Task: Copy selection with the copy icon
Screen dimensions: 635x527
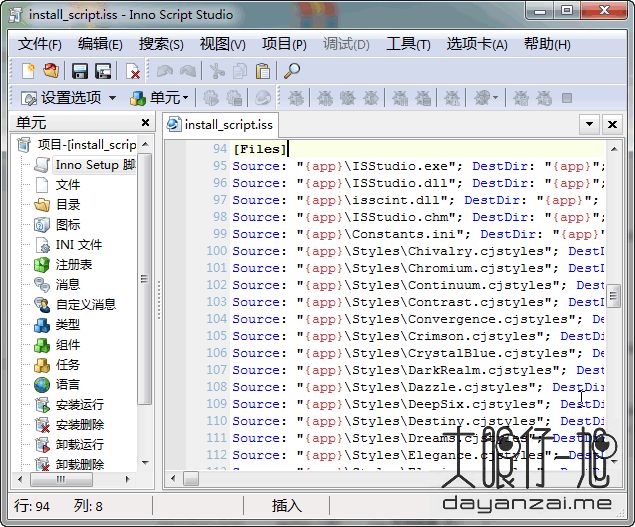Action: coord(240,71)
